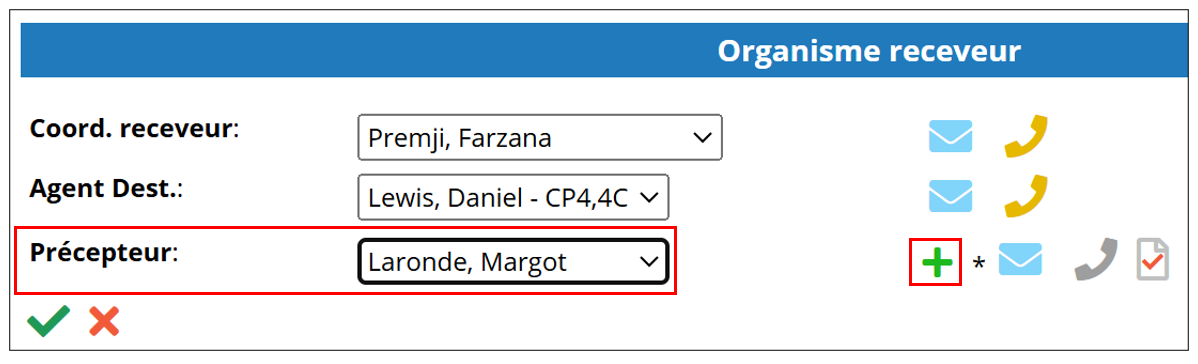Click the Coord. receveur field label
1198x364 pixels.
(x=134, y=128)
